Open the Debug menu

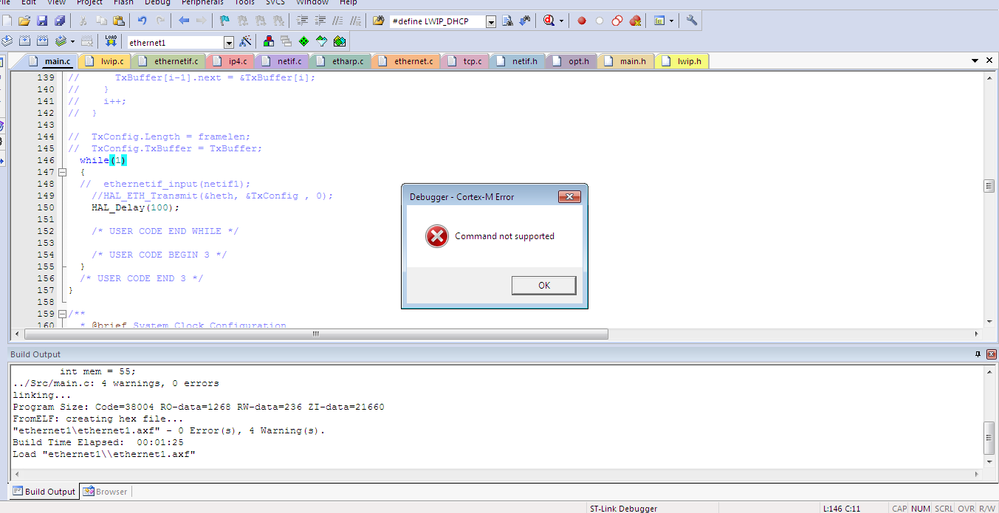point(157,3)
